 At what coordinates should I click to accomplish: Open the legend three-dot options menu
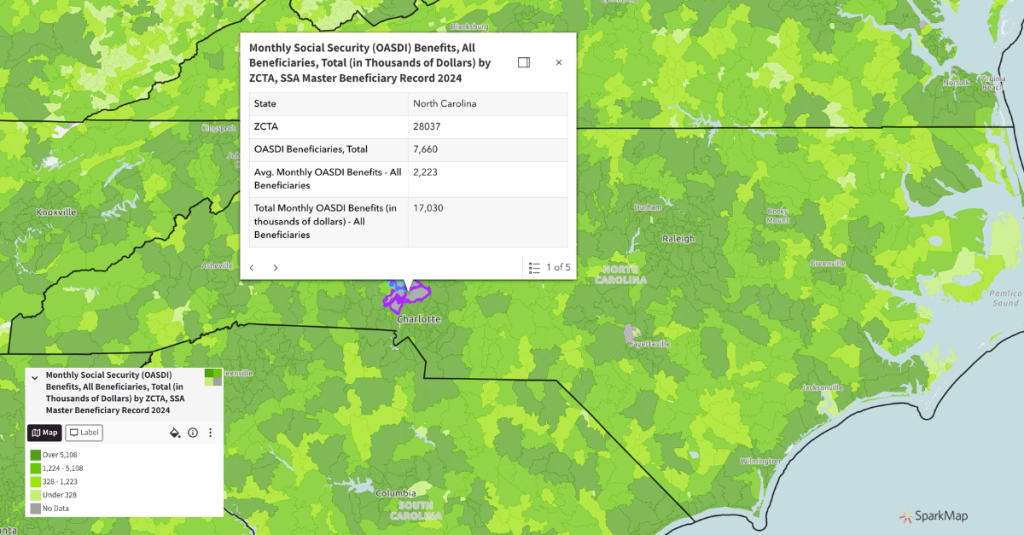(x=210, y=432)
